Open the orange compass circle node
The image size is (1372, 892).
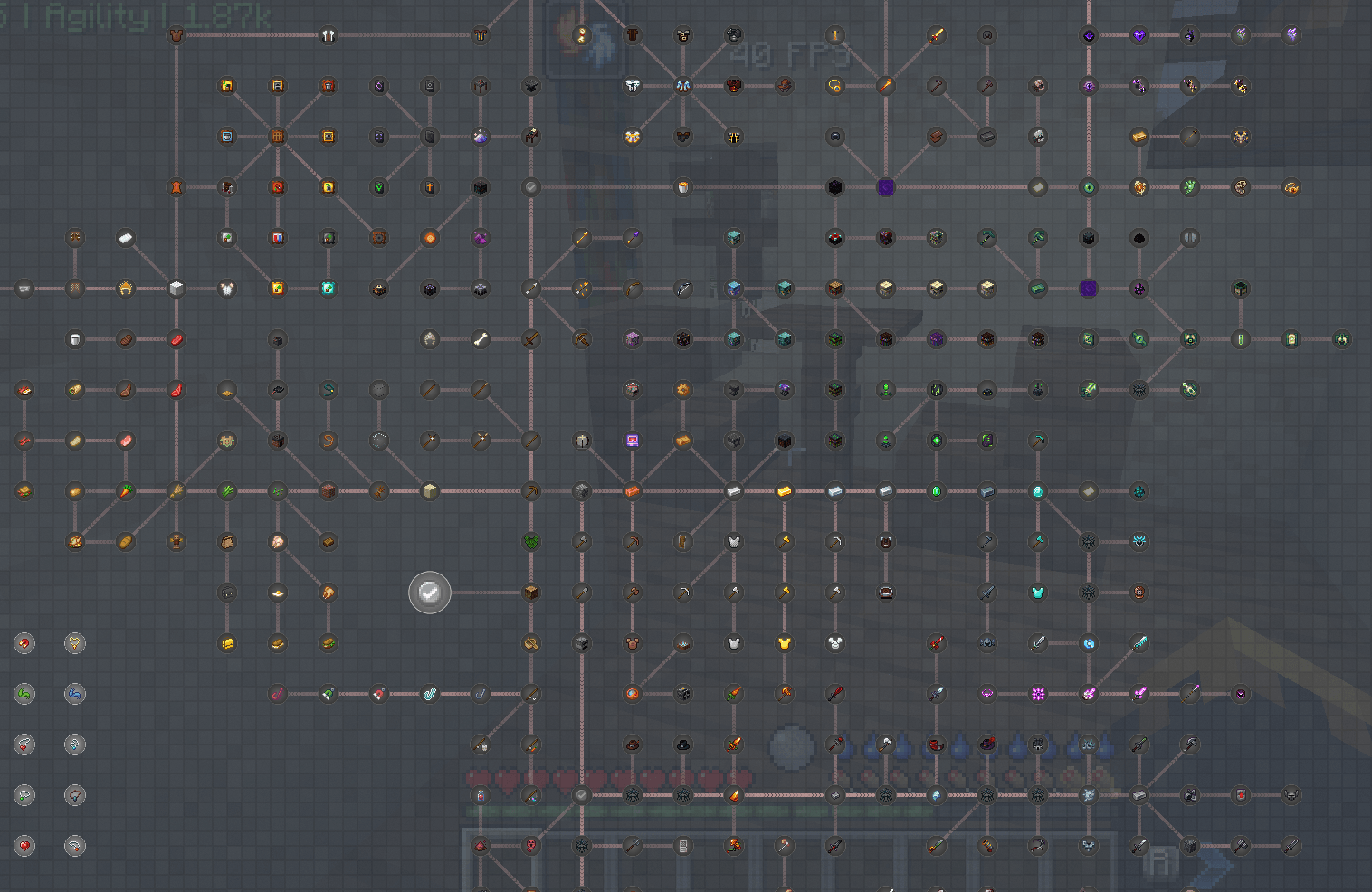click(x=633, y=694)
